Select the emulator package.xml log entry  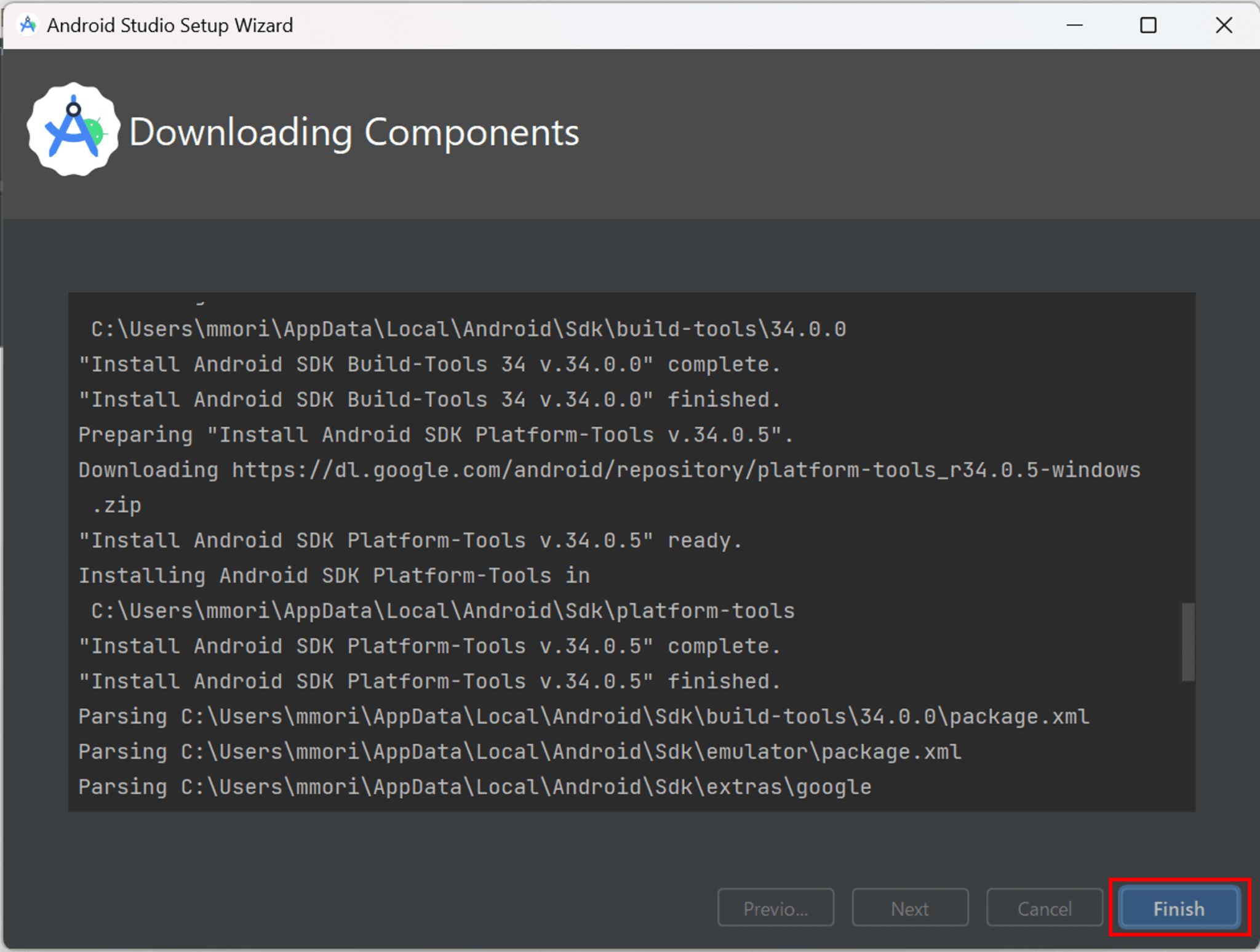tap(519, 751)
